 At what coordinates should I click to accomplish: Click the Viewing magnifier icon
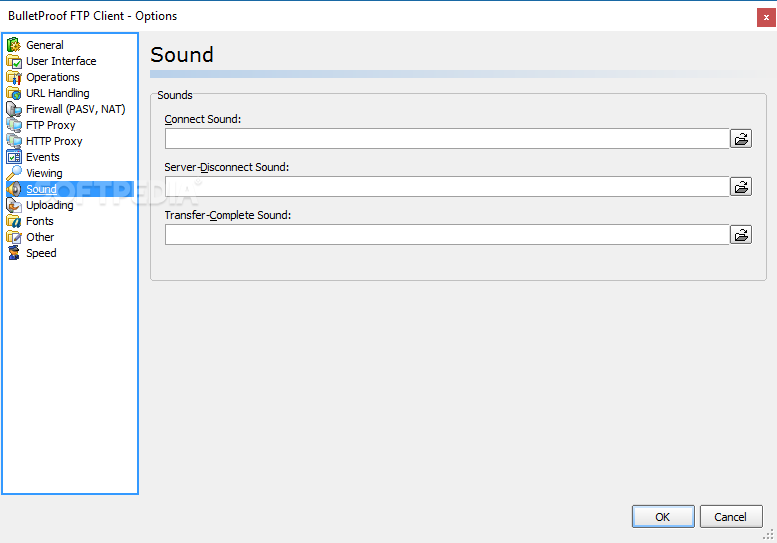click(x=14, y=173)
